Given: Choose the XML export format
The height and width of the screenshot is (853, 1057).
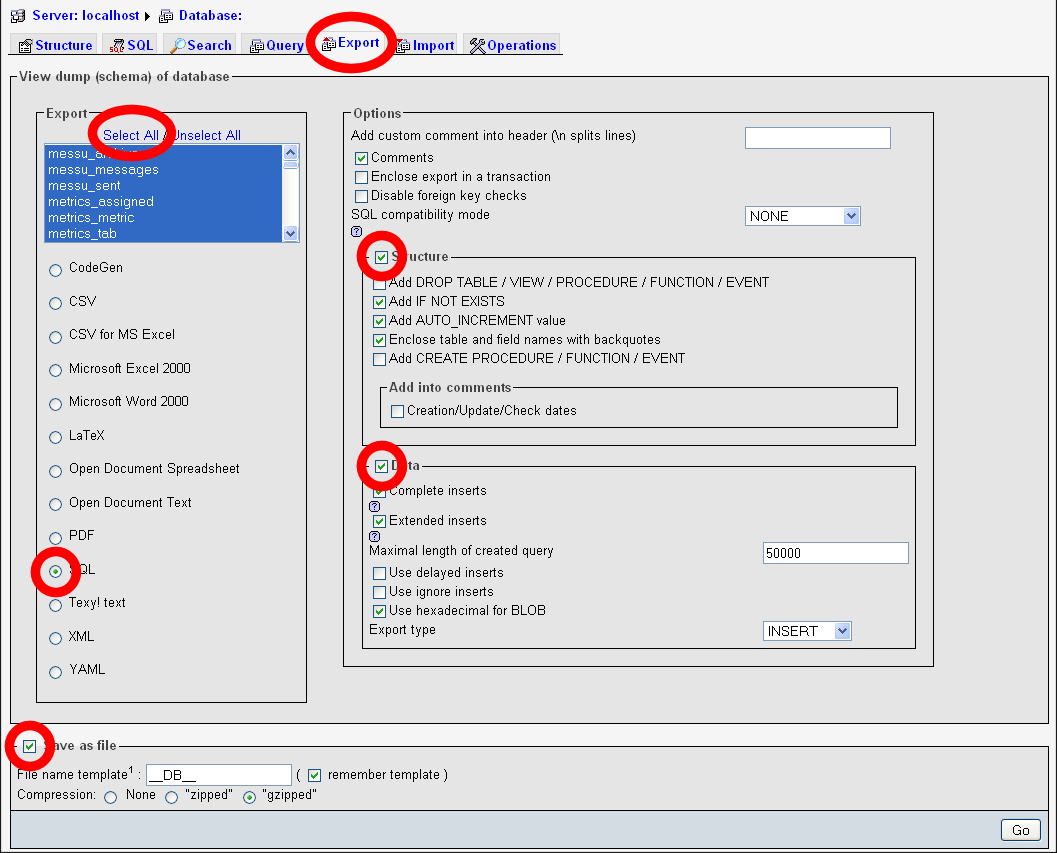Looking at the screenshot, I should 55,639.
